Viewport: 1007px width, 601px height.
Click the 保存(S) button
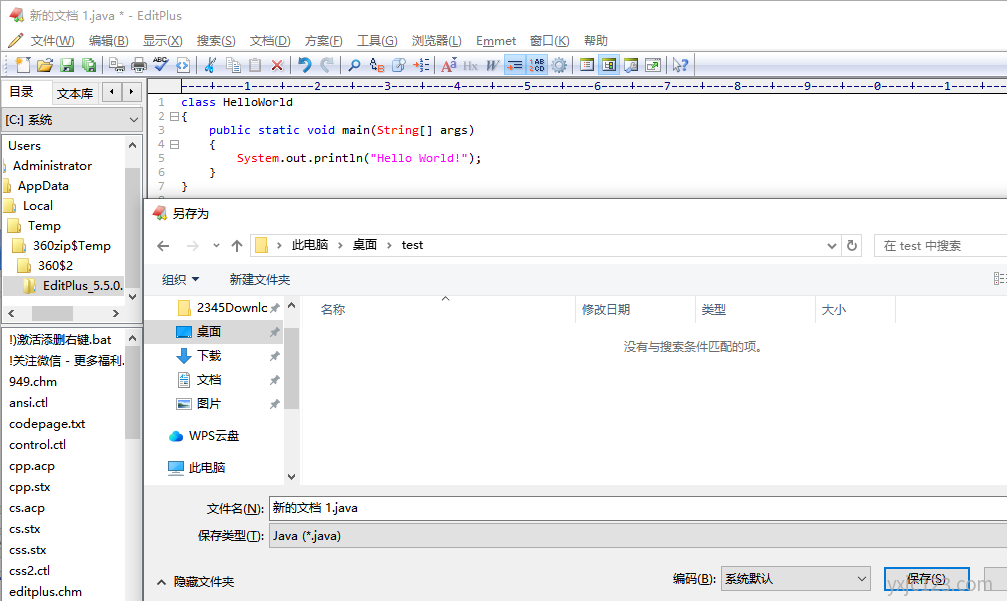click(x=926, y=579)
